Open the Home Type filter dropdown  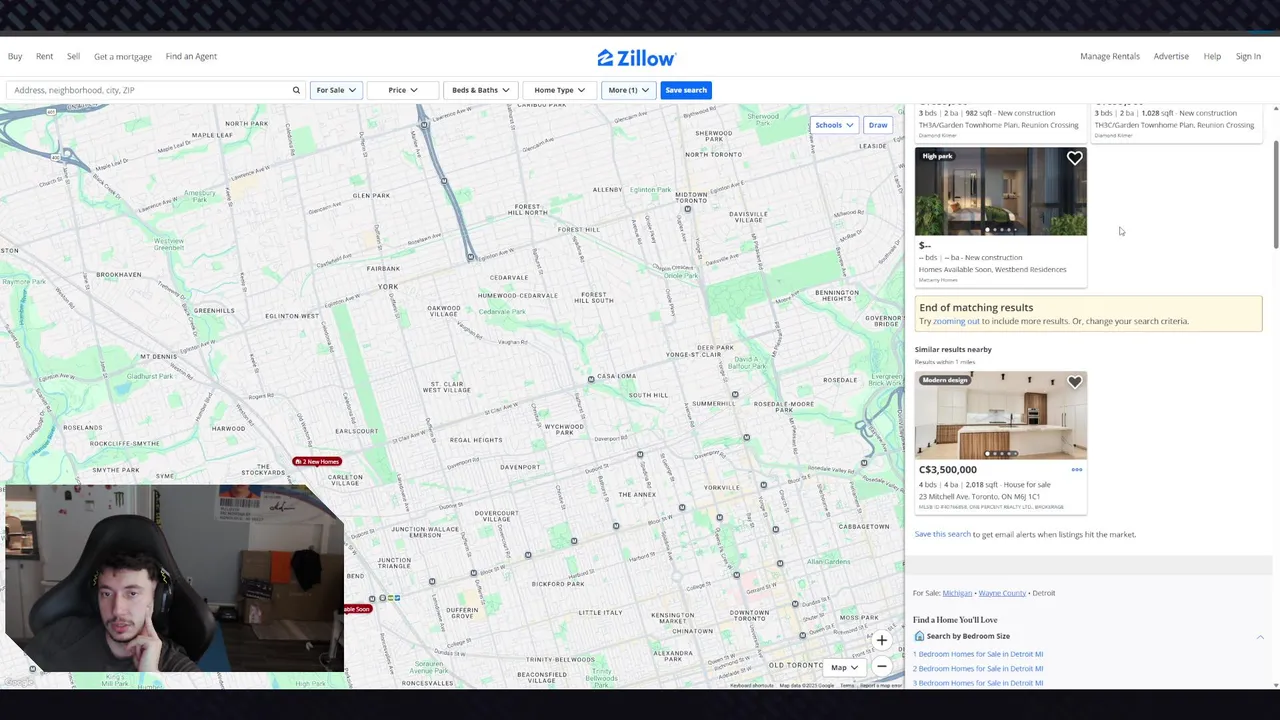click(x=559, y=90)
